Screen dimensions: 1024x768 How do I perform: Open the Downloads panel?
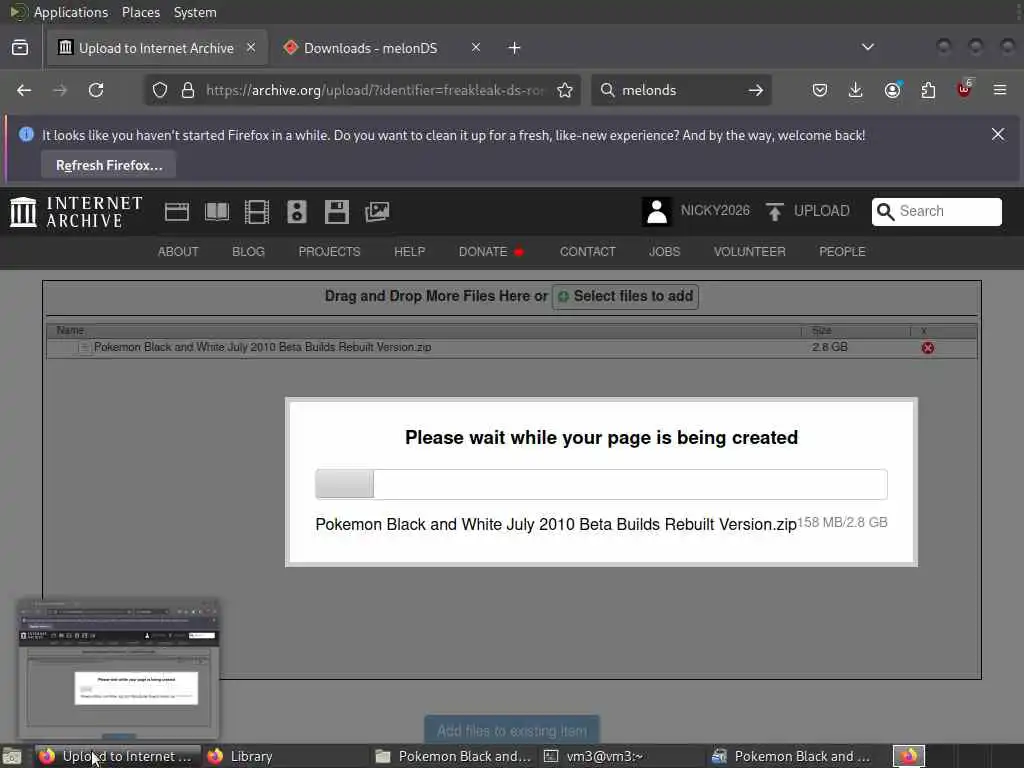click(856, 90)
